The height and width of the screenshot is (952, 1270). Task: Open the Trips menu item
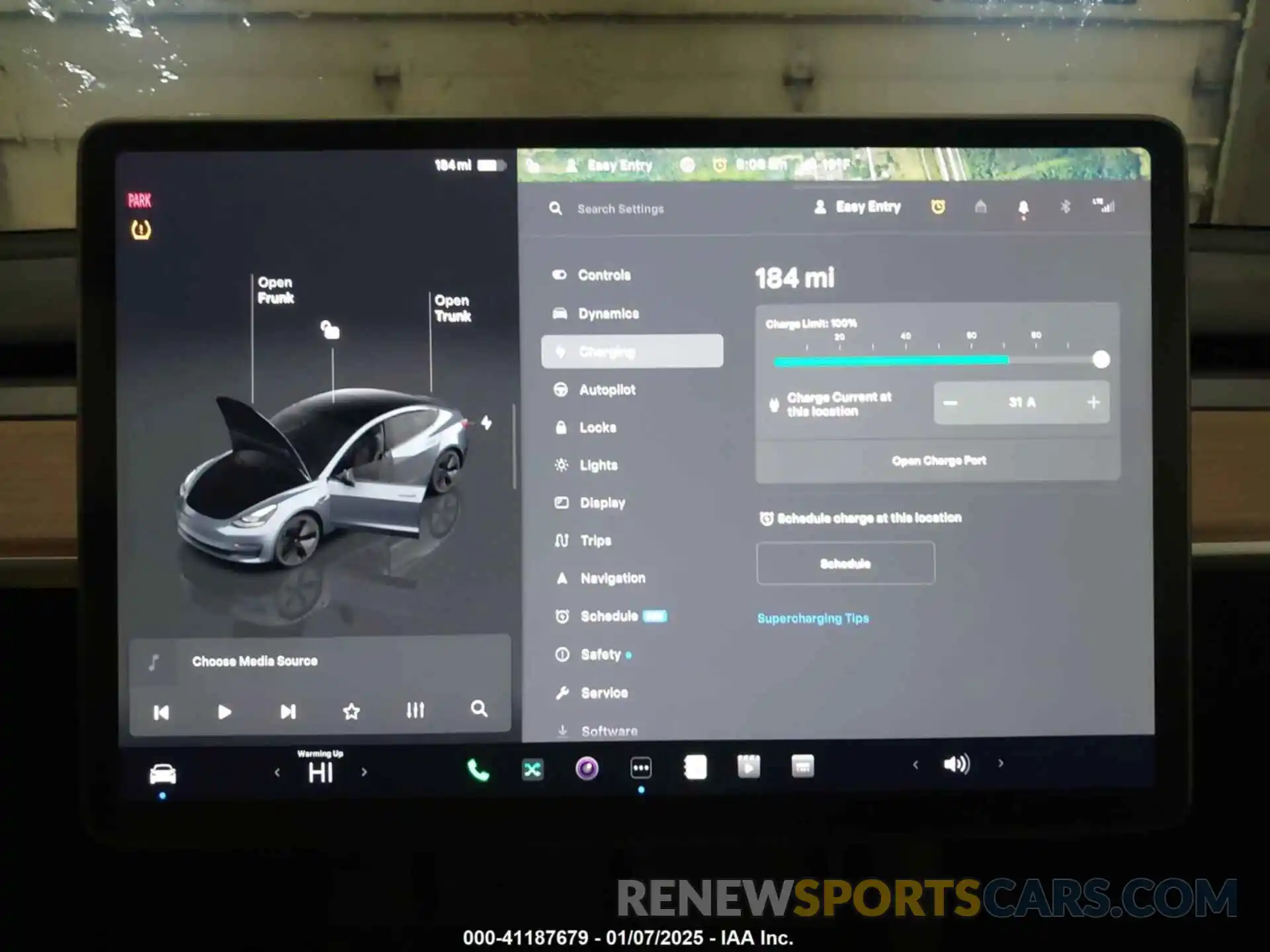pos(583,541)
